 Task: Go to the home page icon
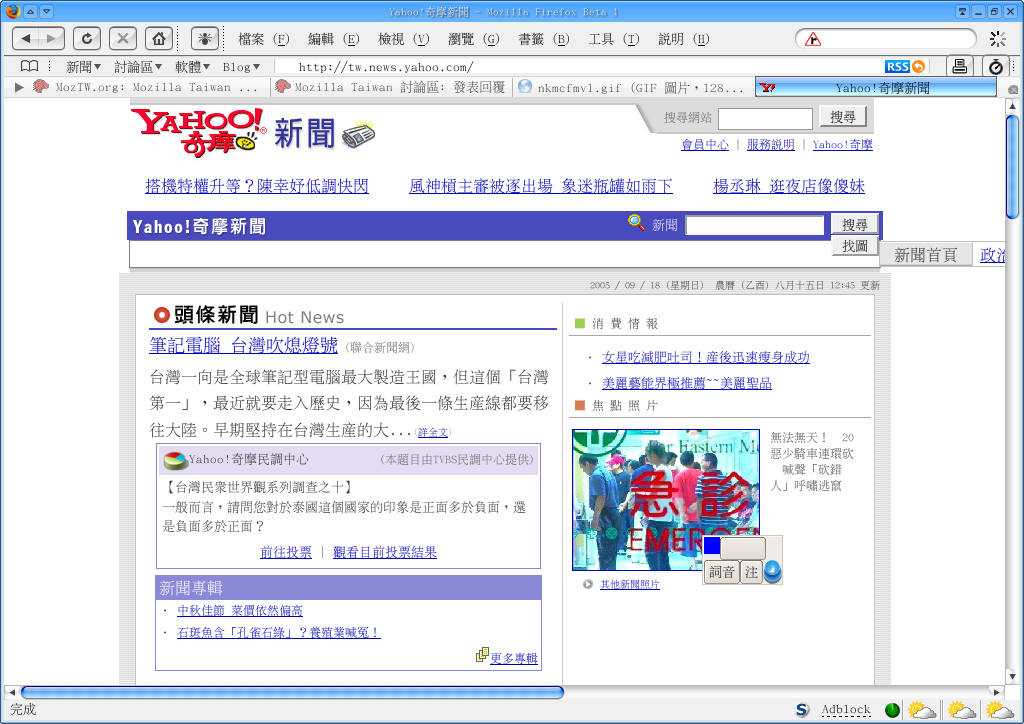157,39
